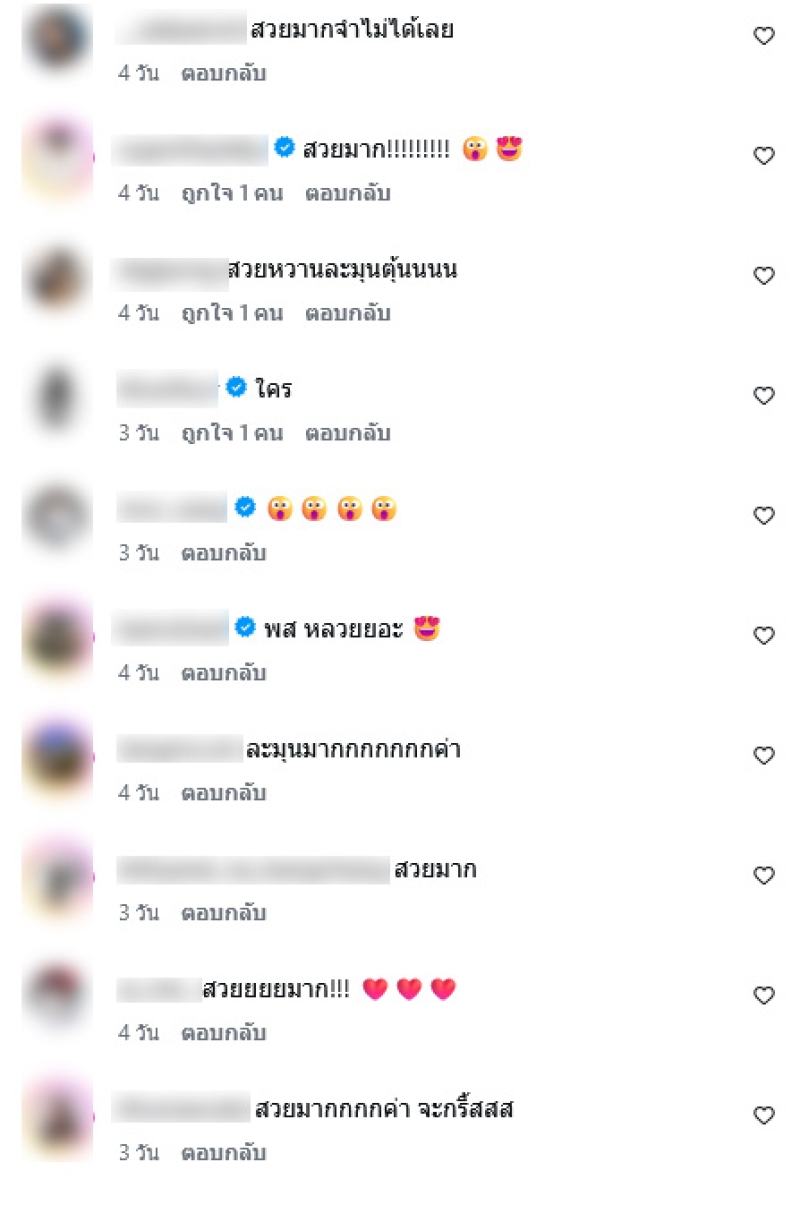Like the 'สวยหวานละมุนตุ้นนนน' comment
The image size is (800, 1205).
pos(764,276)
